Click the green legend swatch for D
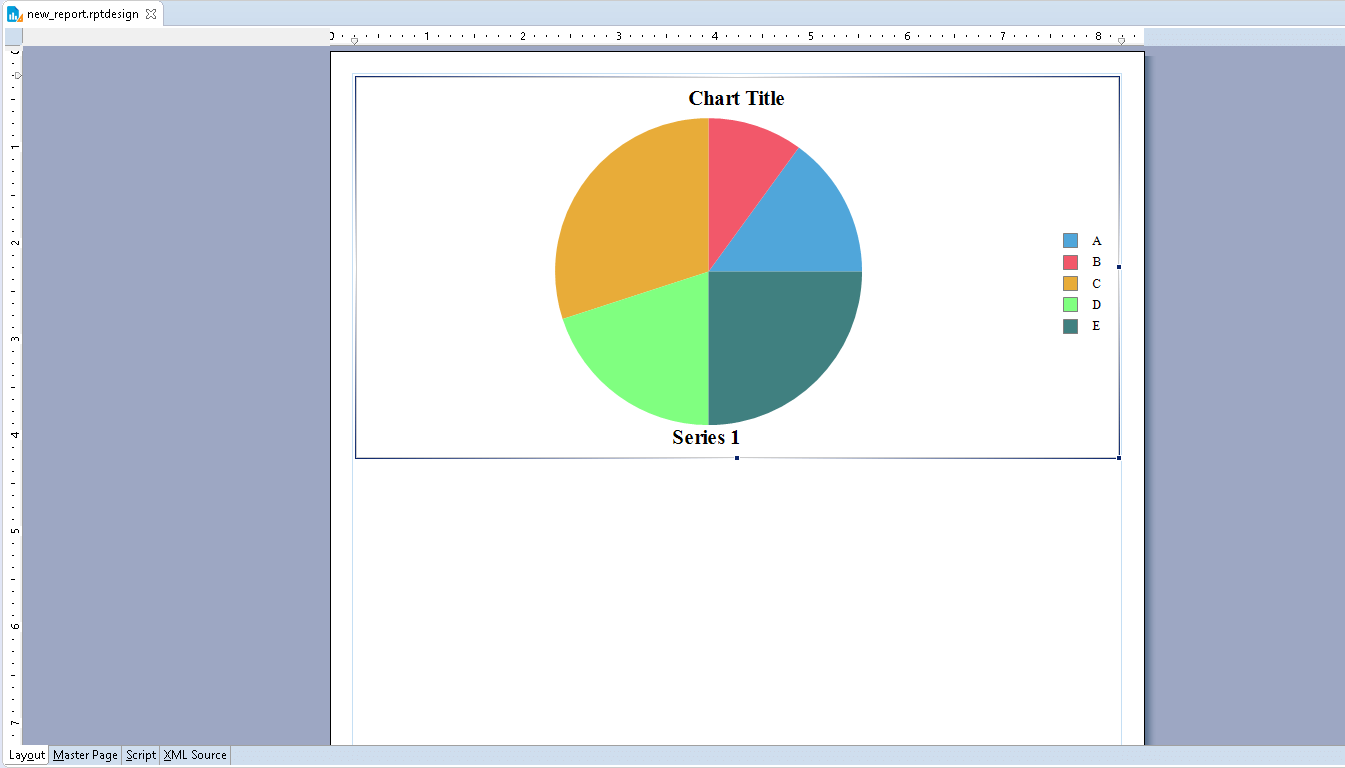 click(1070, 304)
